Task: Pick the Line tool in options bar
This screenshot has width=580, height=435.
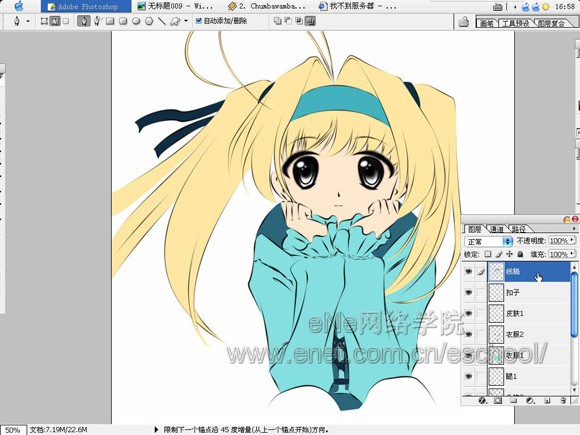Action: pyautogui.click(x=162, y=21)
